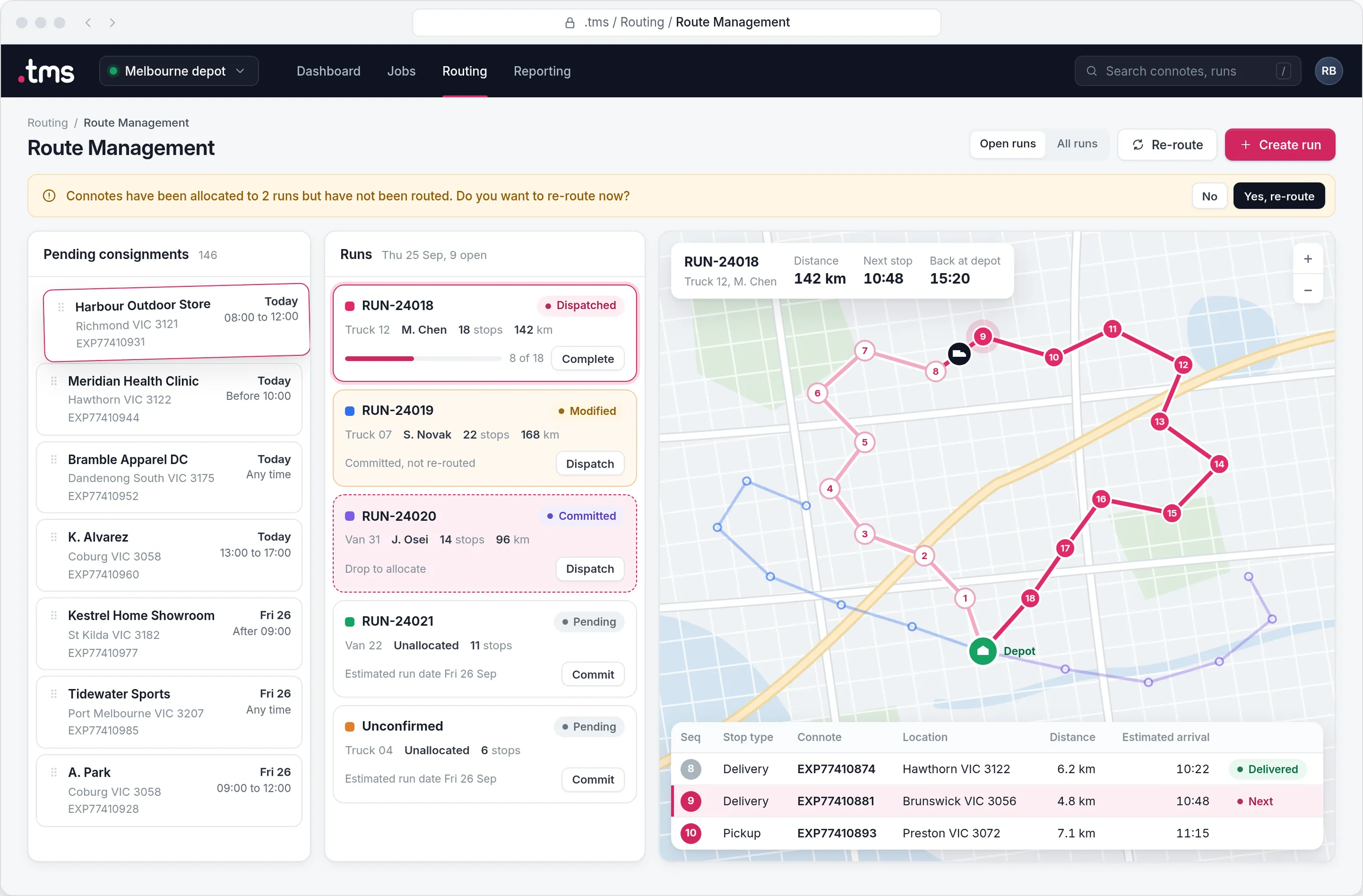
Task: Click the blue color swatch of RUN-24019
Action: (x=349, y=411)
